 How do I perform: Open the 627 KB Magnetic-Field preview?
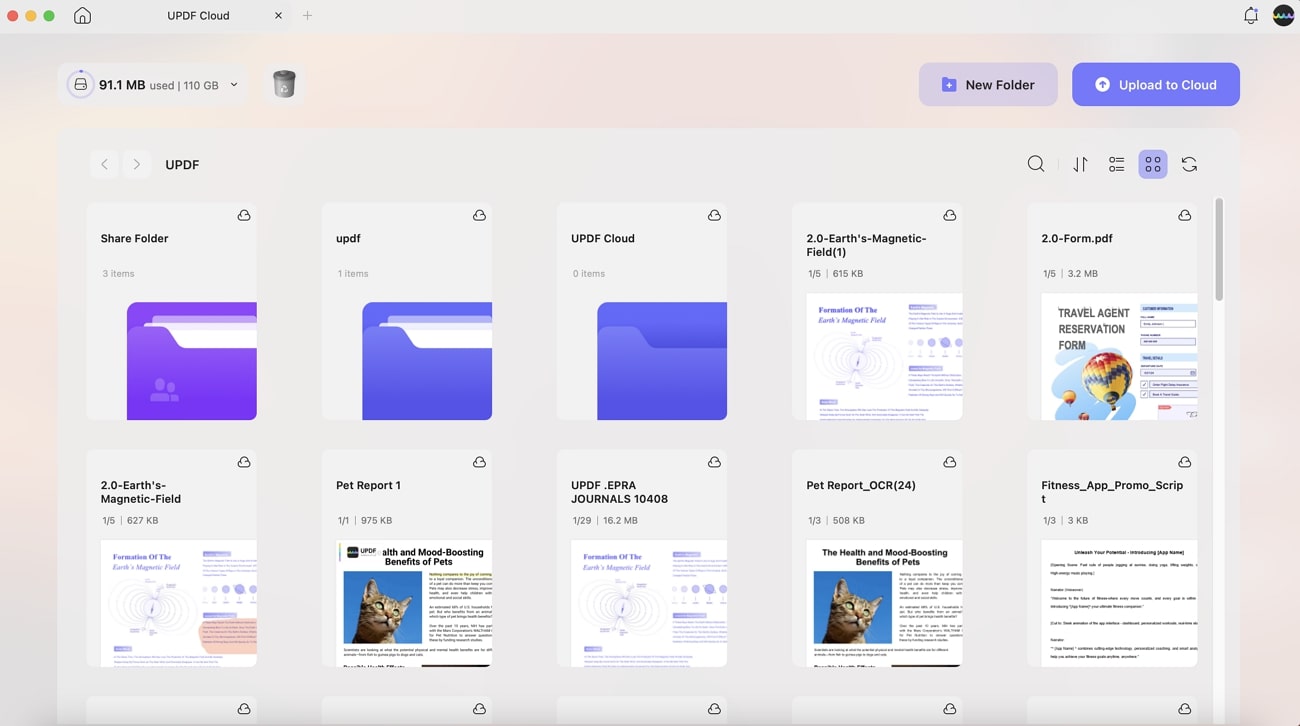178,603
